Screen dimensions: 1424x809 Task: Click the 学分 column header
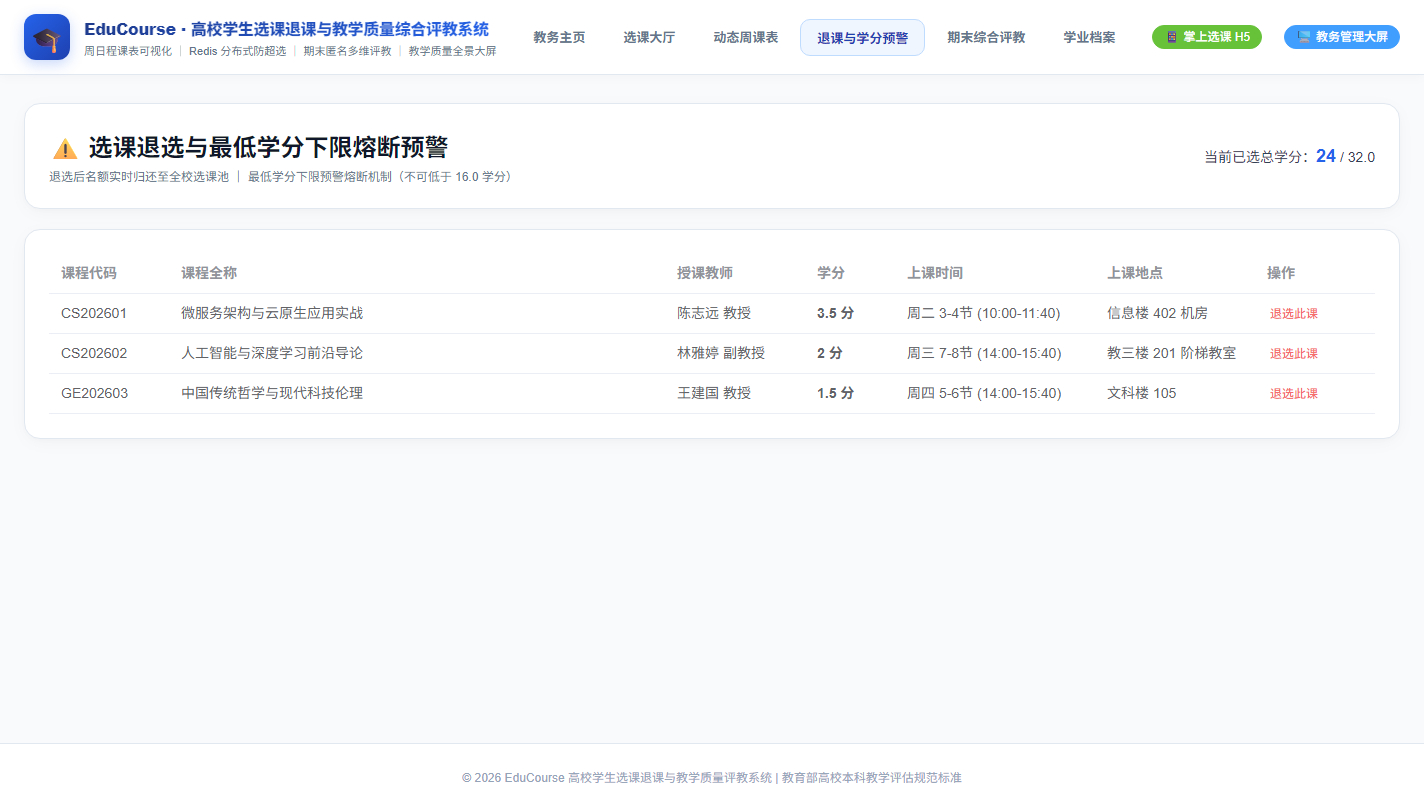(831, 273)
